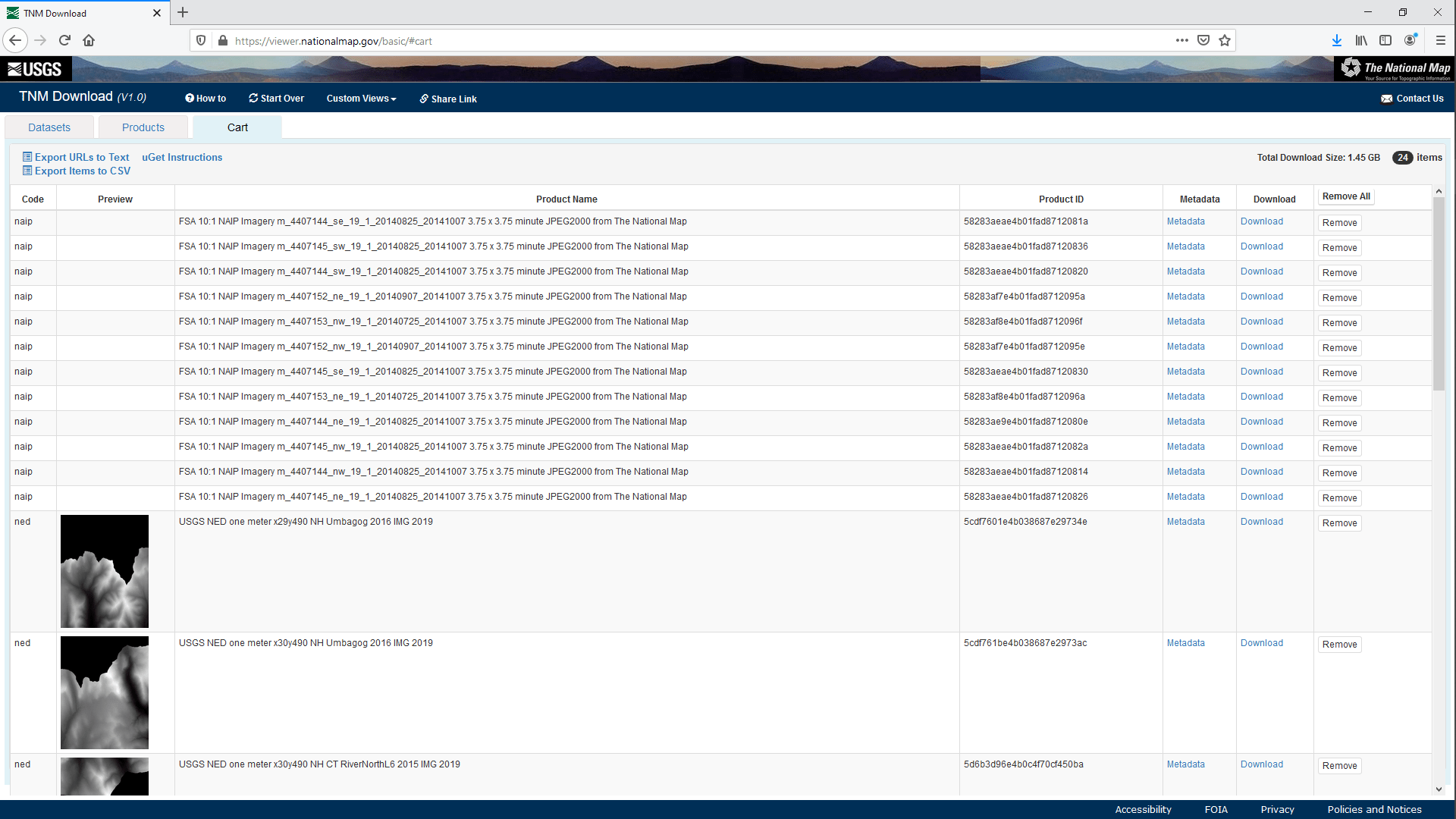Open Metadata for m_4407145_se item
The width and height of the screenshot is (1456, 819).
click(x=1185, y=372)
